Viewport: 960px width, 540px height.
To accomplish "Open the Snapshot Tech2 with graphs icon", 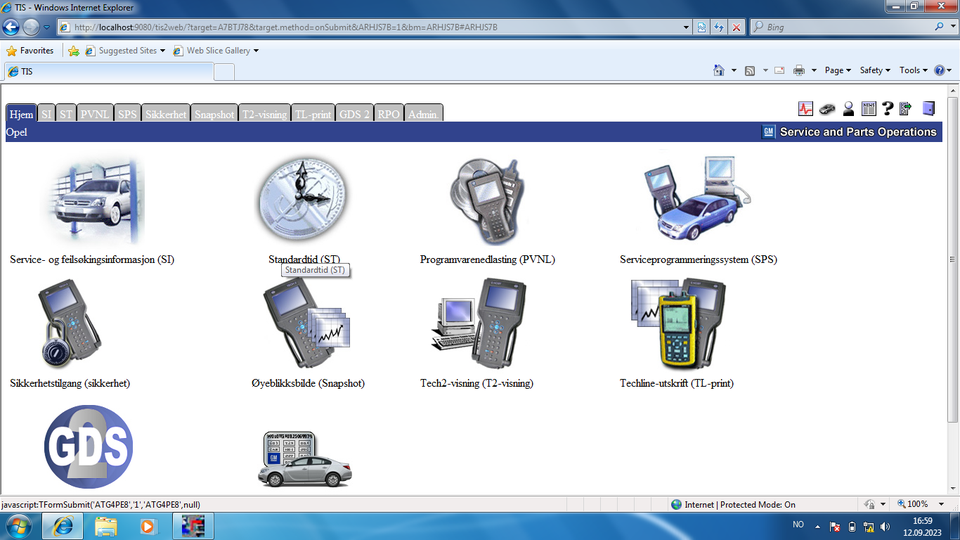I will (x=307, y=323).
